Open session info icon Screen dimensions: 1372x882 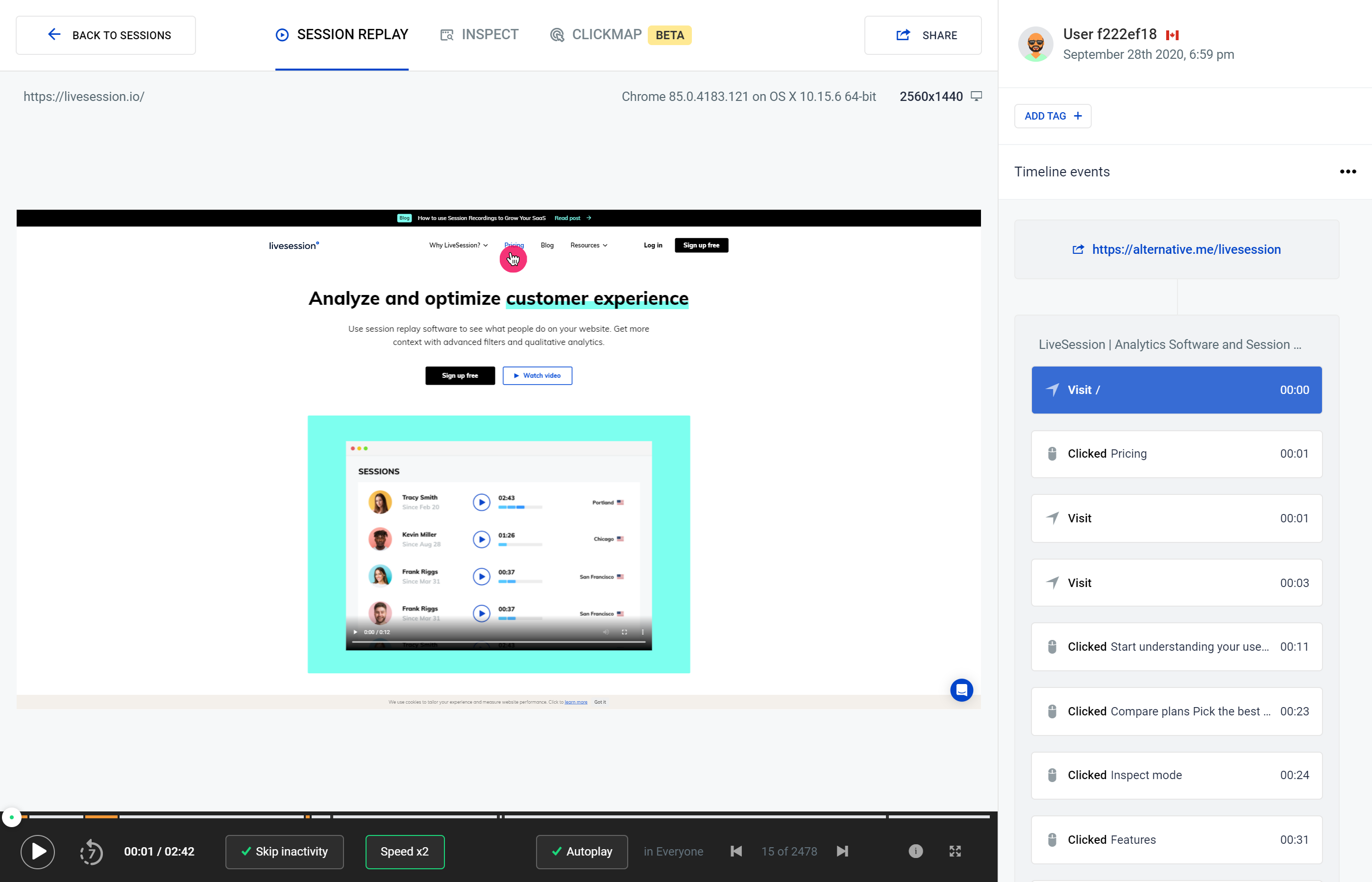[x=916, y=852]
